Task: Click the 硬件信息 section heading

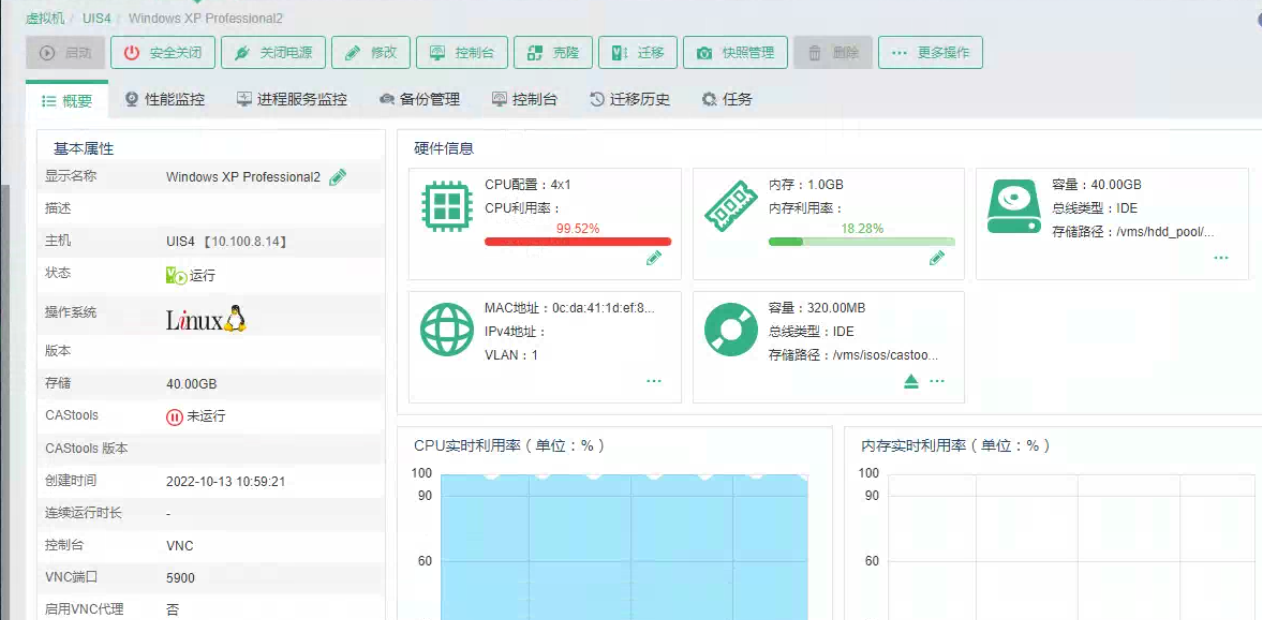Action: point(444,148)
